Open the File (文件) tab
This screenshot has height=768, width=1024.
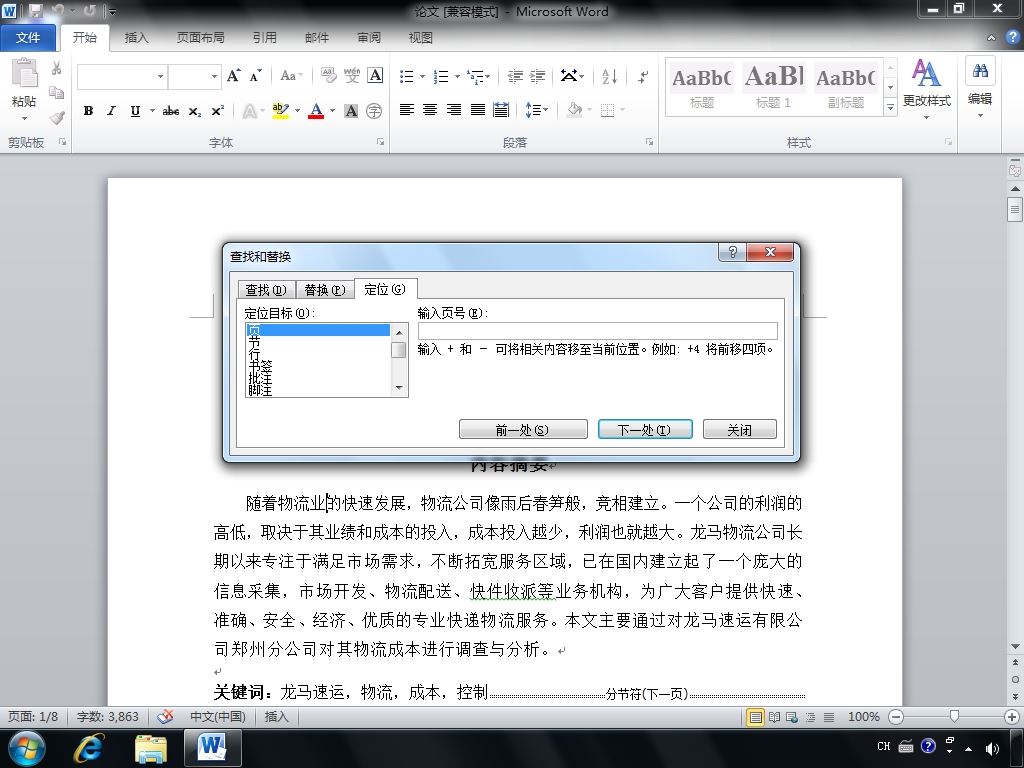(27, 37)
